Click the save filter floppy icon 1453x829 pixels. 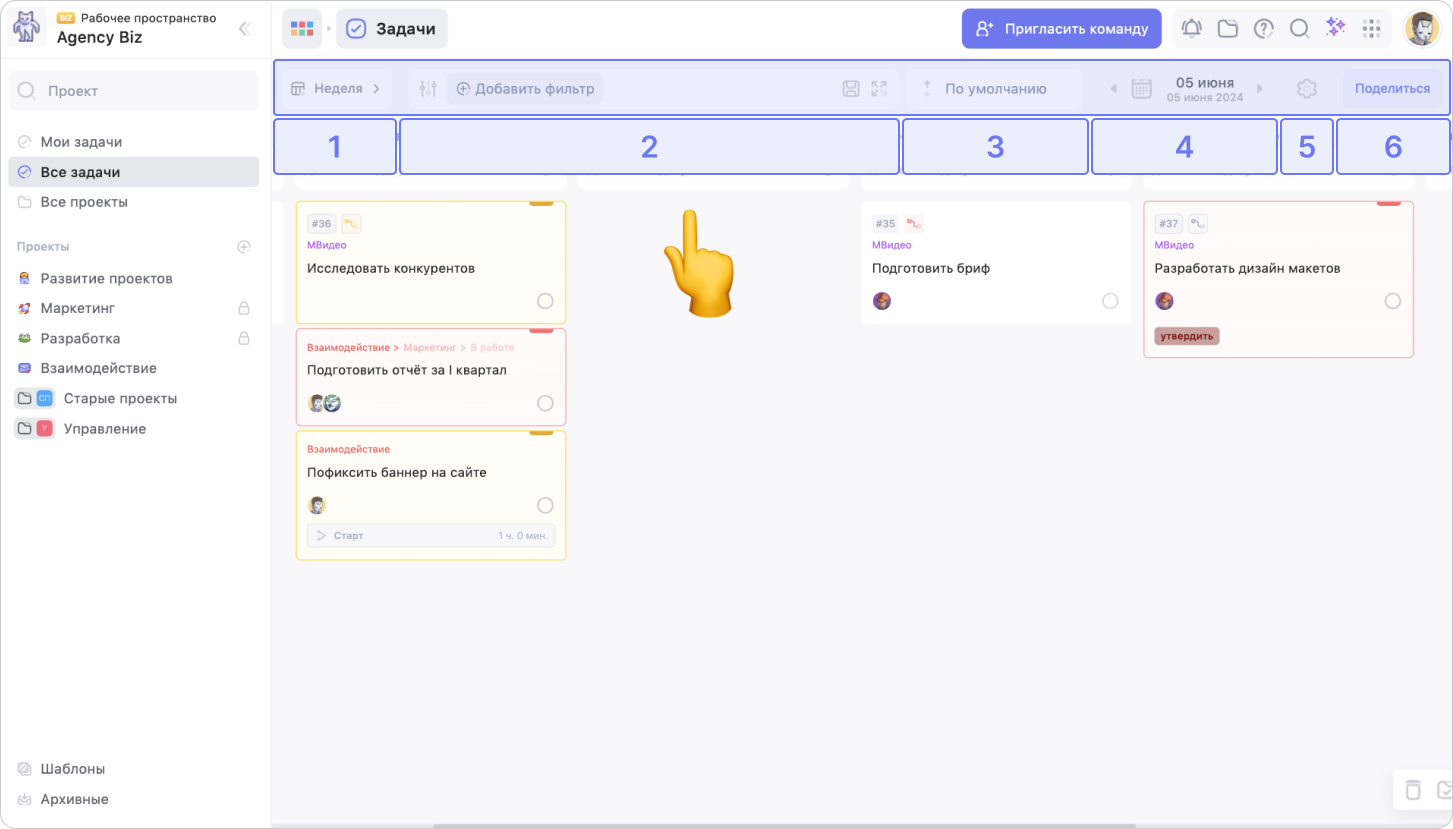tap(851, 89)
